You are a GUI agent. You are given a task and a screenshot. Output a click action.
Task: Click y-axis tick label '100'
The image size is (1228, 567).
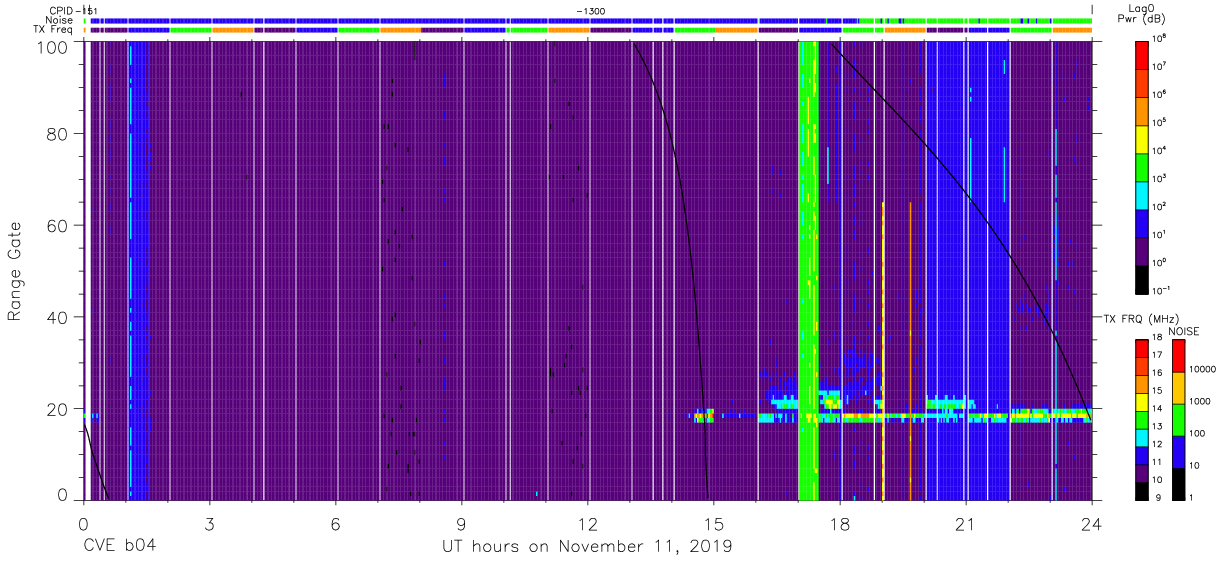click(x=53, y=46)
